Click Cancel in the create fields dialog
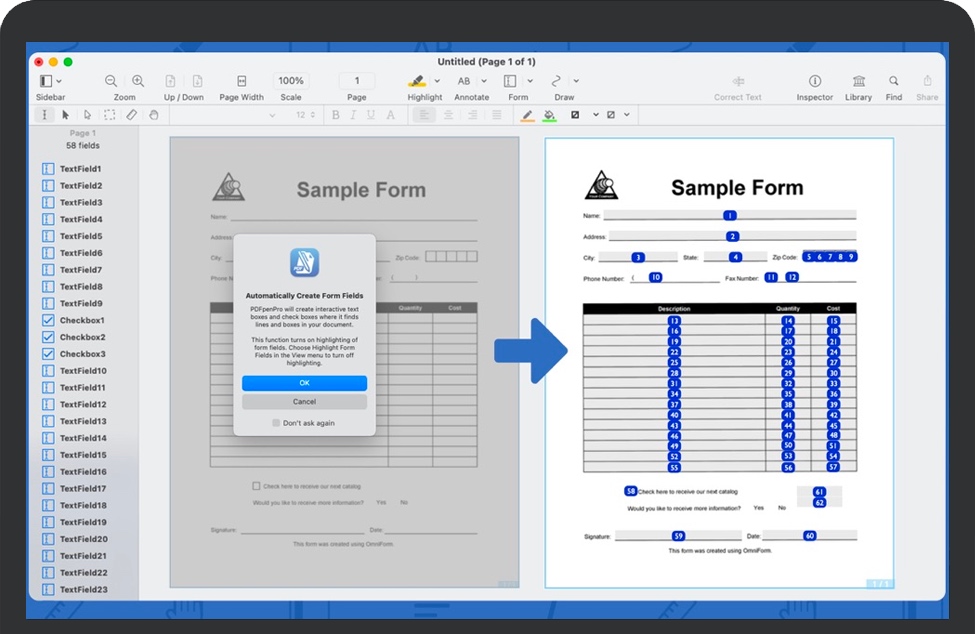 point(305,402)
